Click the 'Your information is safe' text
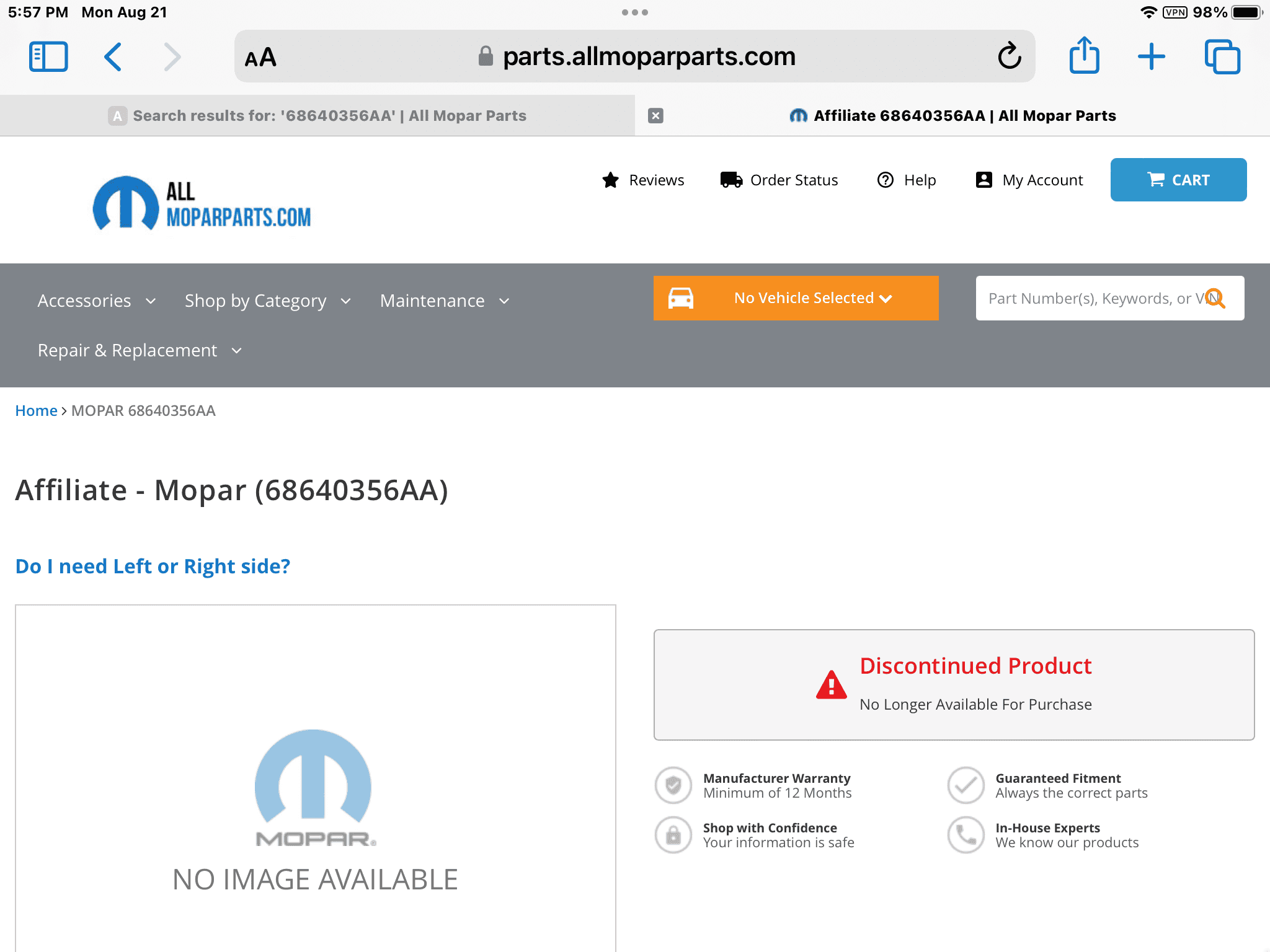The height and width of the screenshot is (952, 1270). pyautogui.click(x=779, y=842)
